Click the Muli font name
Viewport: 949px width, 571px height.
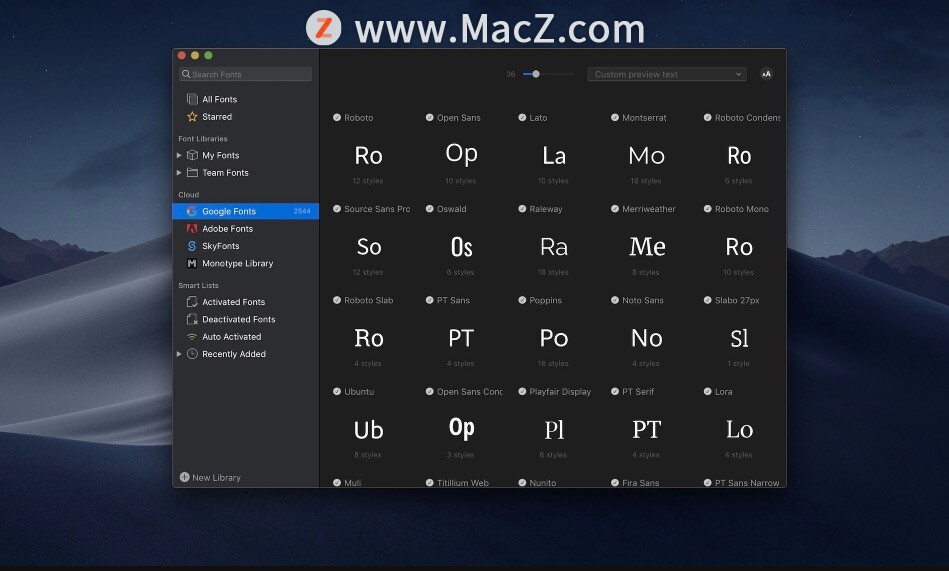coord(352,483)
